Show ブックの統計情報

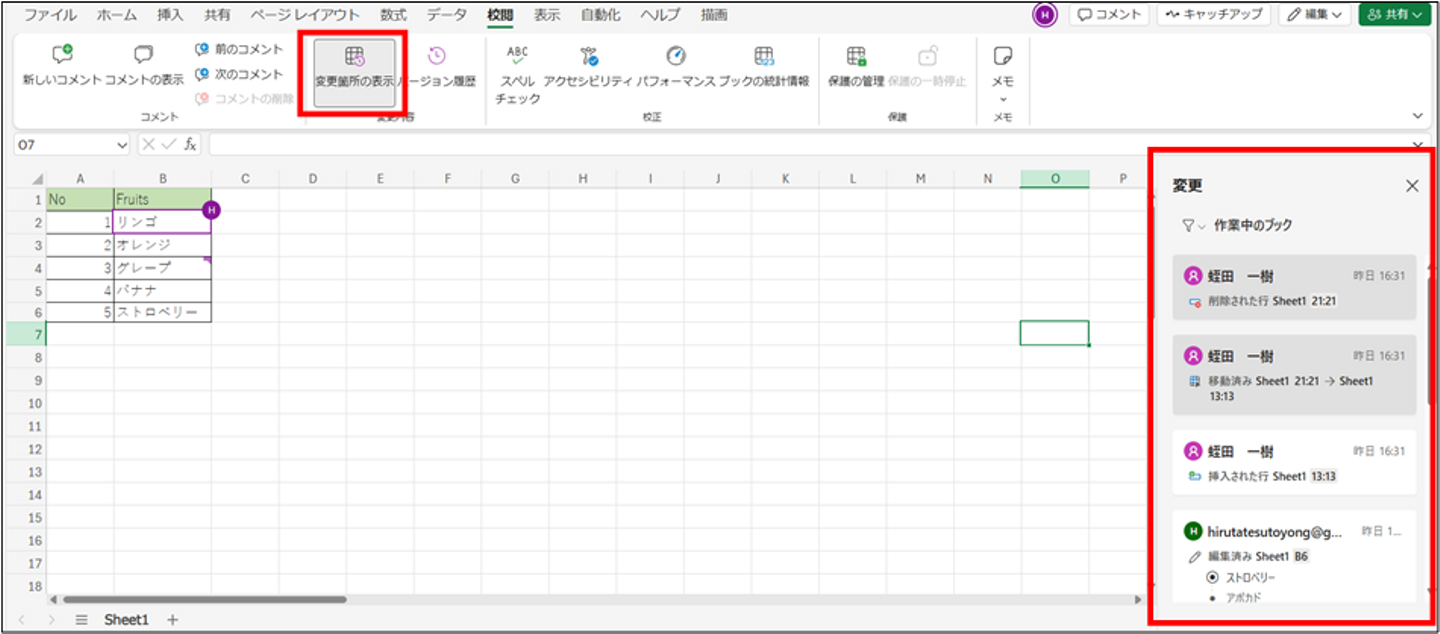pyautogui.click(x=764, y=66)
